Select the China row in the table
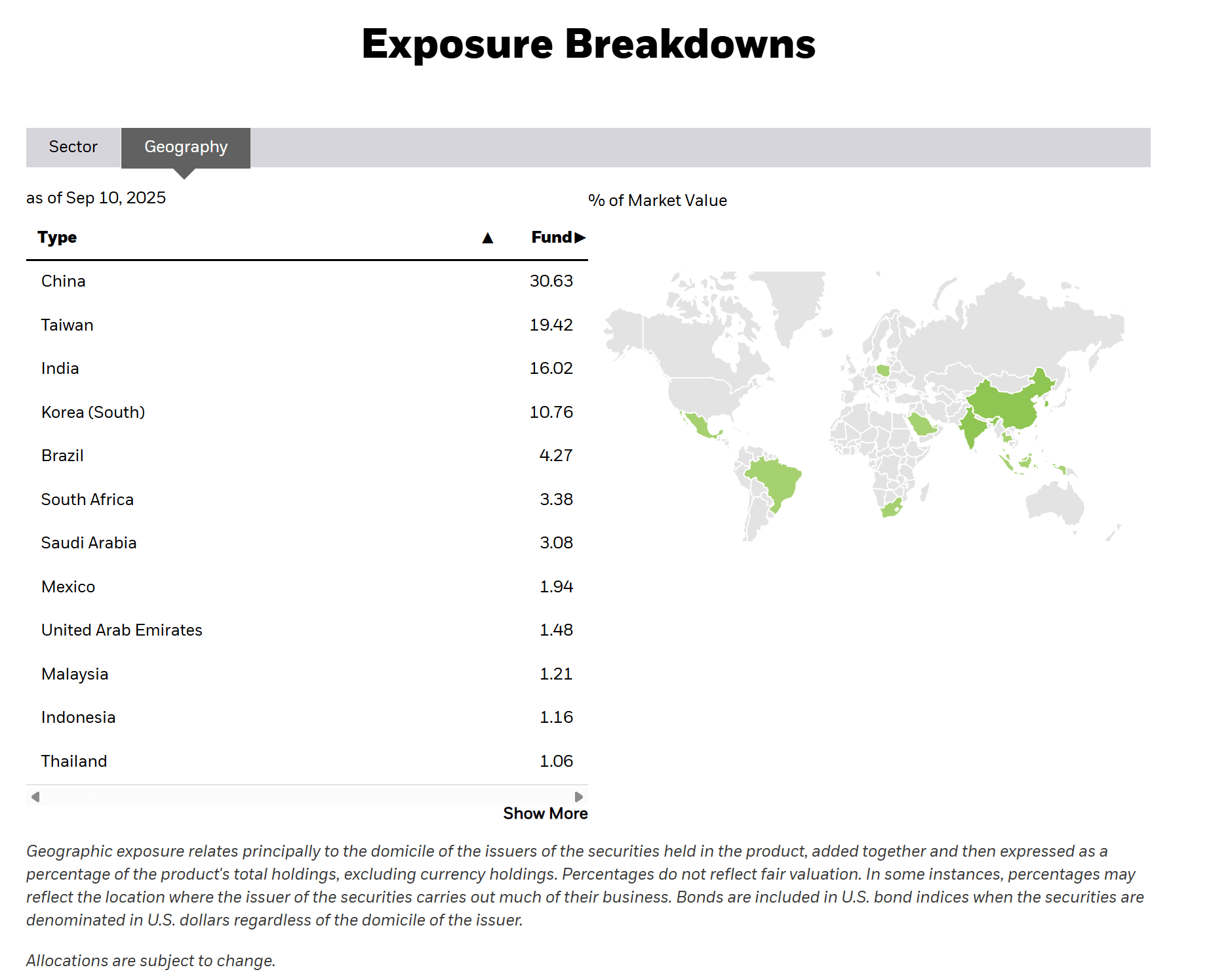 [306, 281]
